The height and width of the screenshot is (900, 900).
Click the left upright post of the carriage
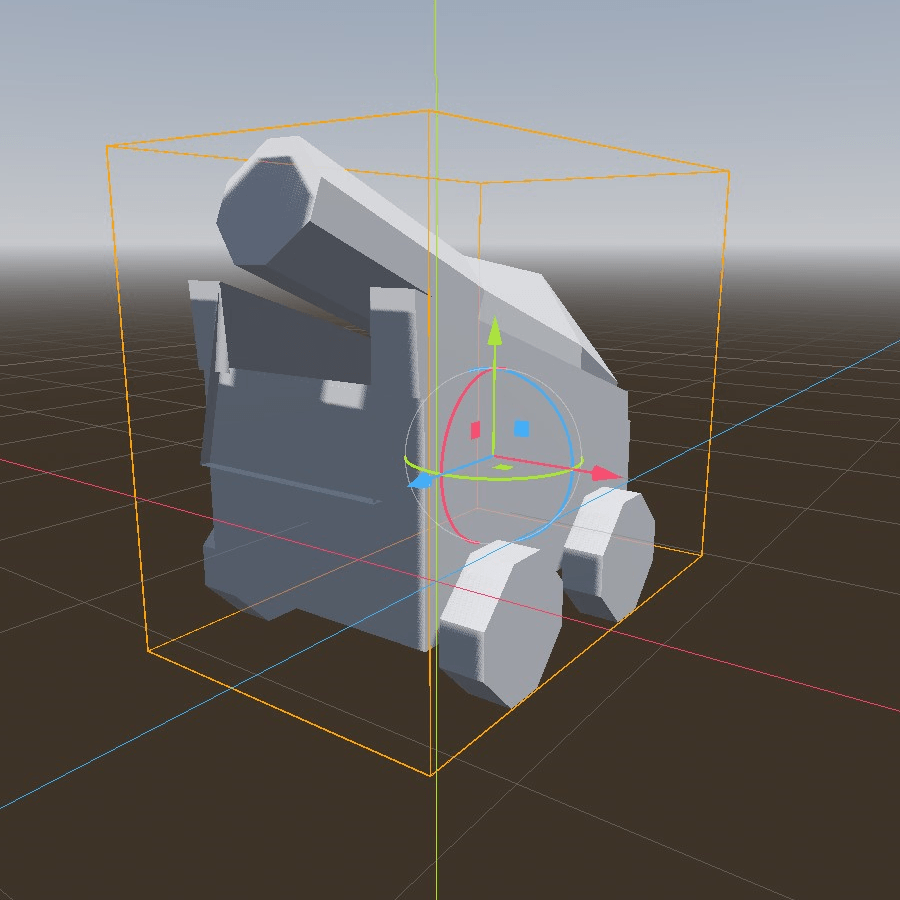204,323
